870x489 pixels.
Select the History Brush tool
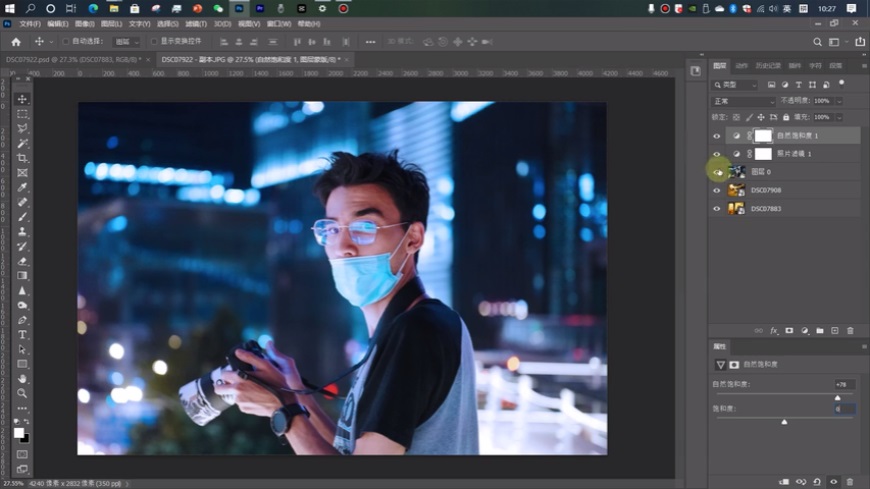tap(22, 246)
